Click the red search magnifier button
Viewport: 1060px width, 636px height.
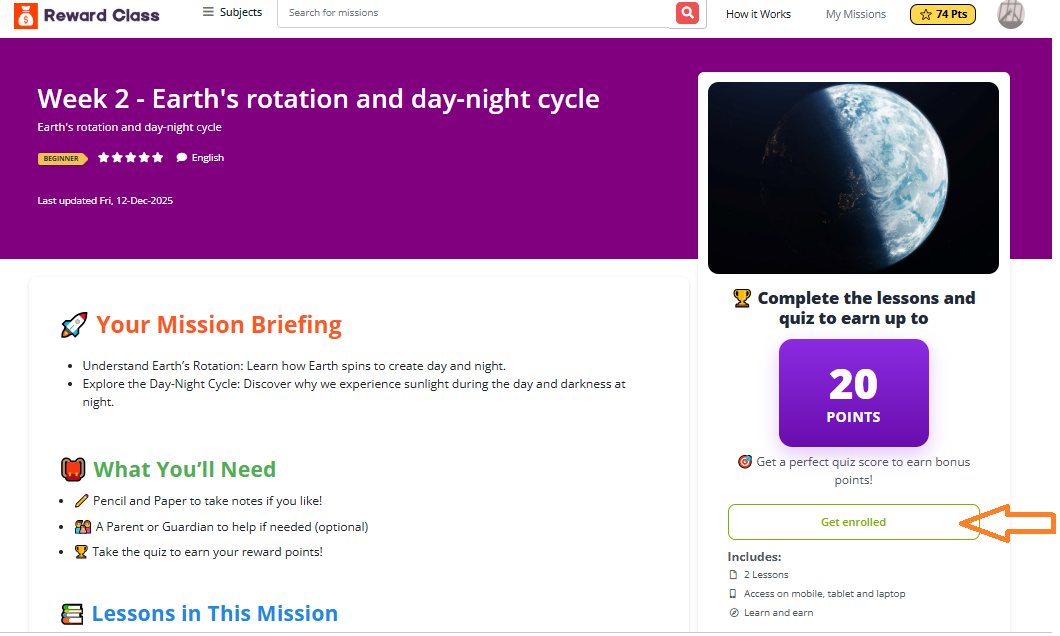pyautogui.click(x=687, y=13)
